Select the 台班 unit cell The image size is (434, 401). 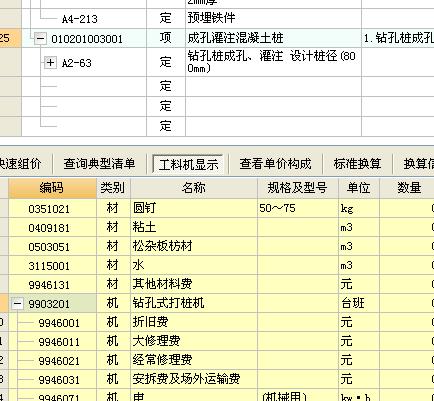359,303
